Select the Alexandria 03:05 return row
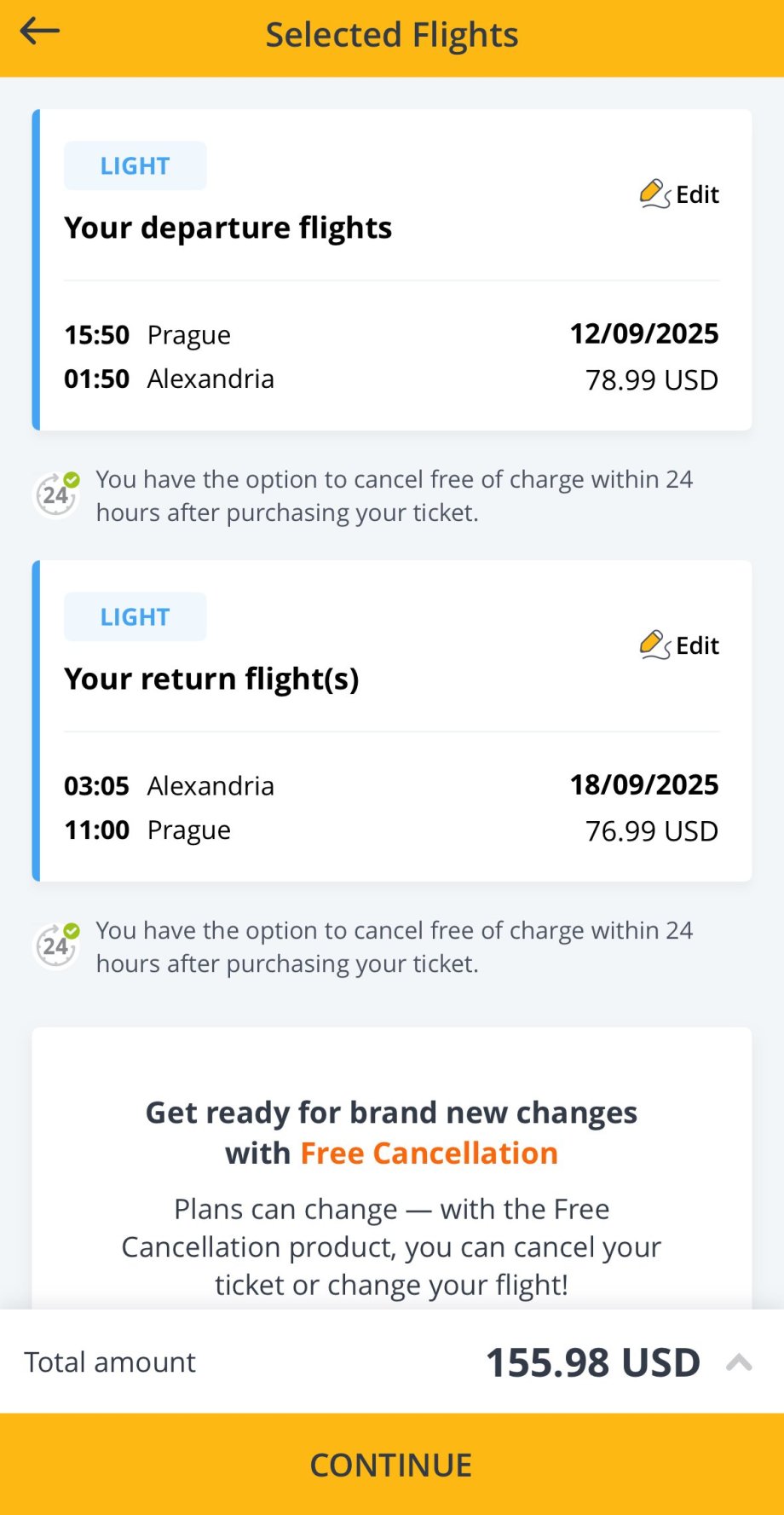Screen dimensions: 784x1515 [169, 786]
